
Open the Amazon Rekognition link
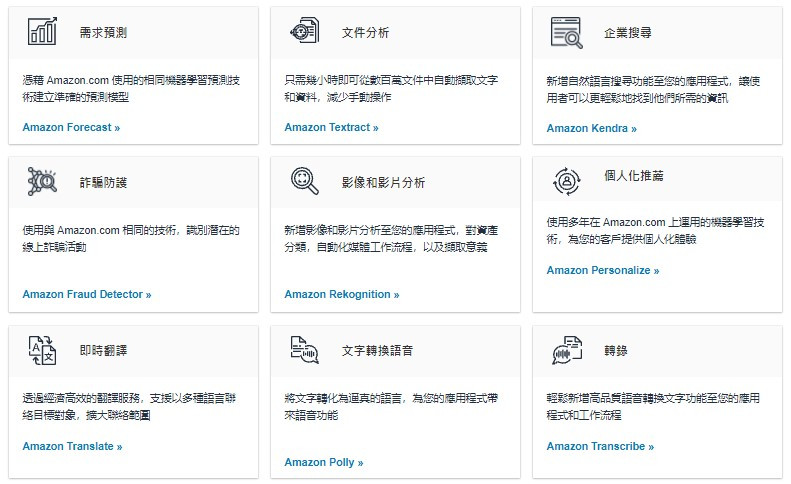pyautogui.click(x=342, y=294)
